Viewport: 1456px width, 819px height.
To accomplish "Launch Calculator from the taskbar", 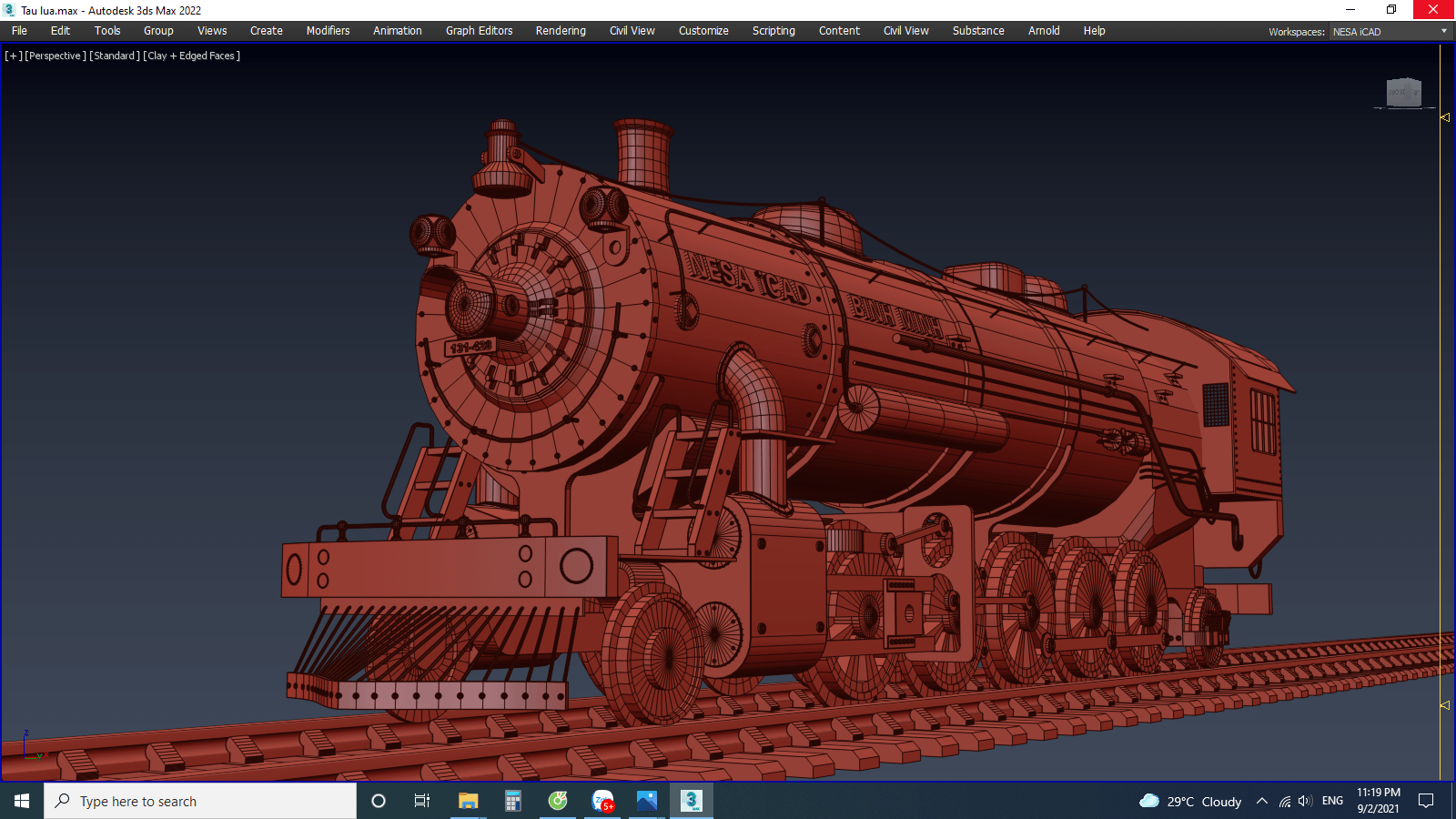I will 513,801.
